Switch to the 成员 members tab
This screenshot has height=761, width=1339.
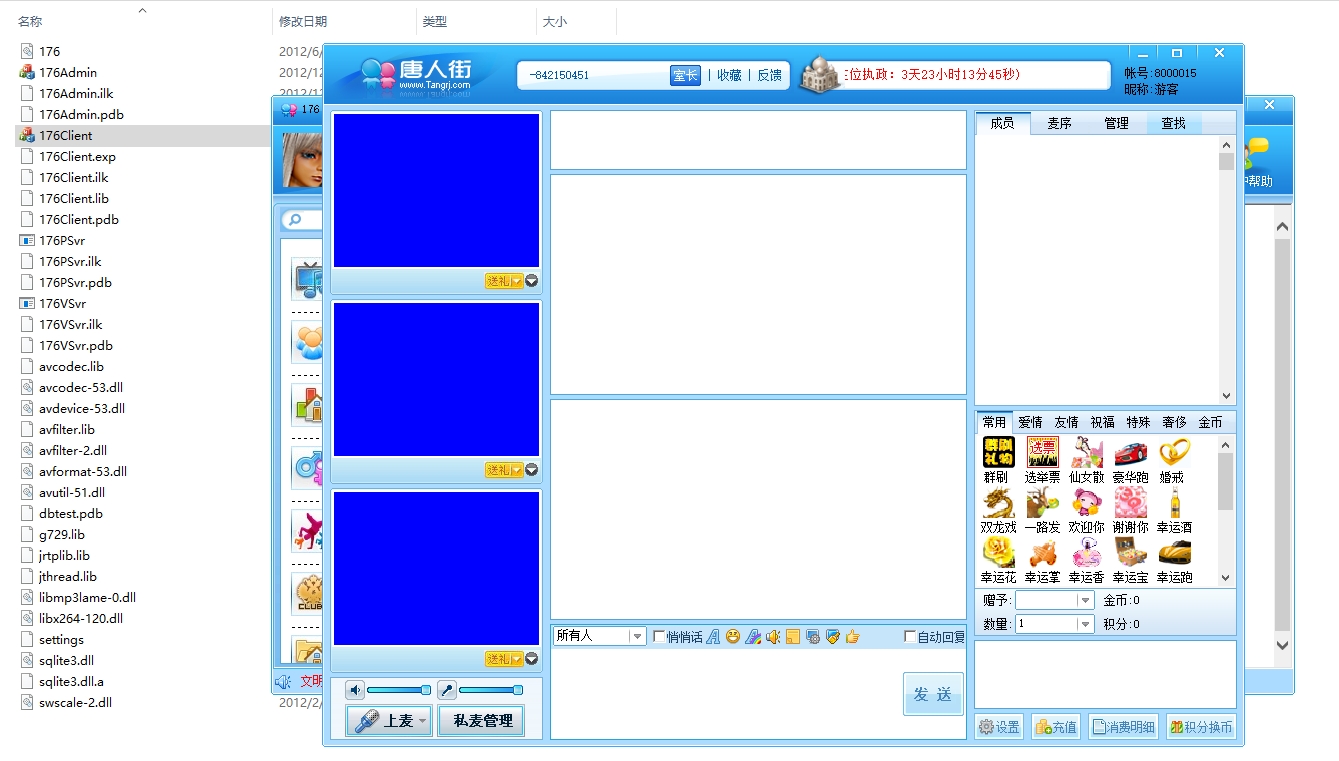point(1003,123)
